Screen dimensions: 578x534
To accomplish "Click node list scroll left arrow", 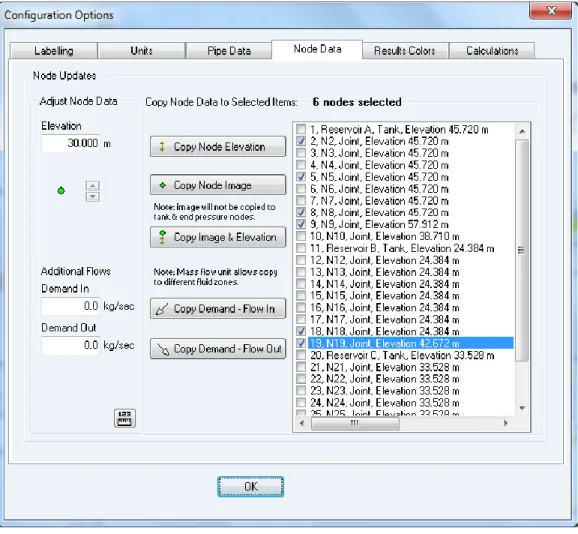I will pyautogui.click(x=302, y=423).
